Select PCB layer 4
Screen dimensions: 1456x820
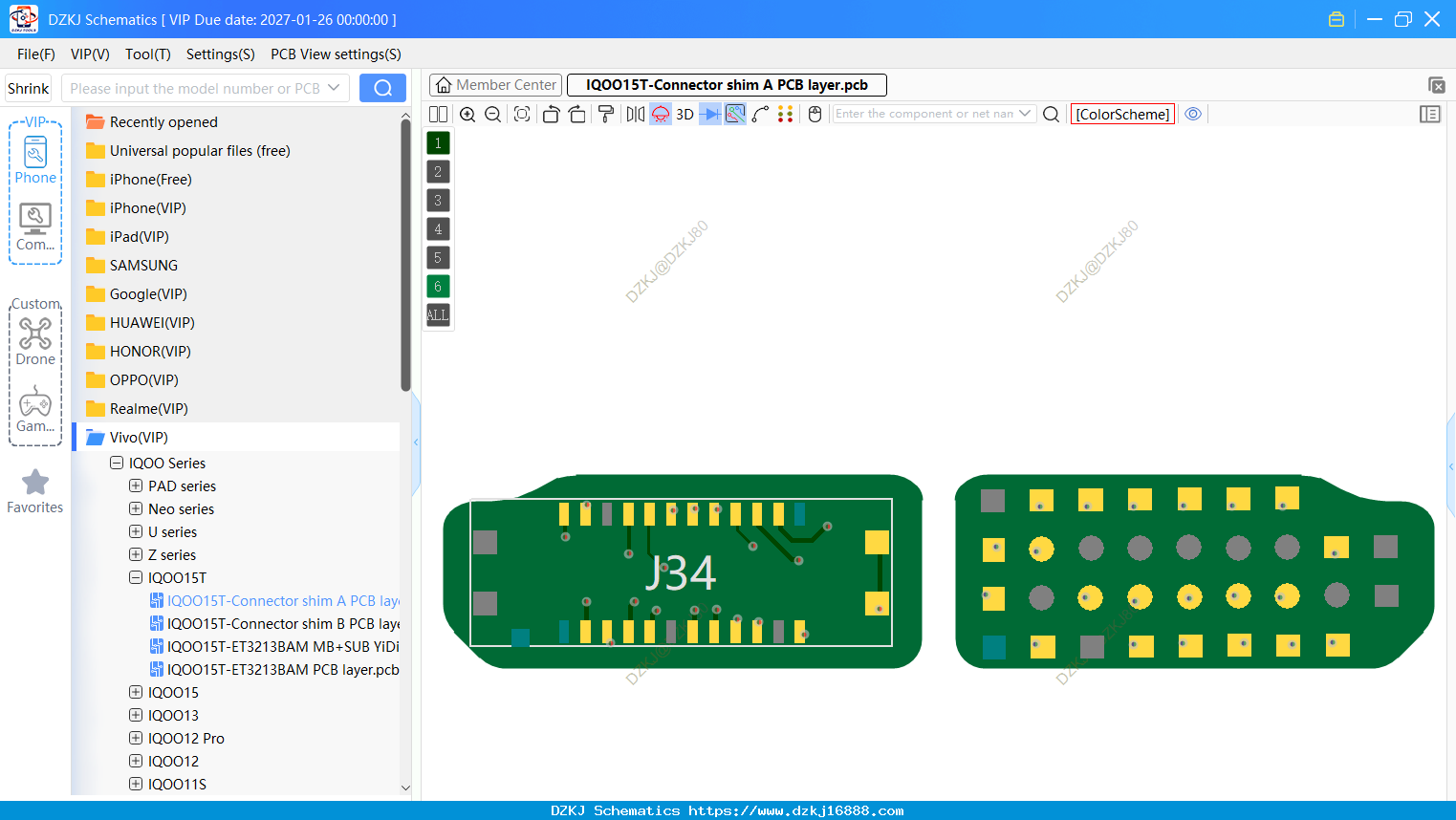(438, 229)
